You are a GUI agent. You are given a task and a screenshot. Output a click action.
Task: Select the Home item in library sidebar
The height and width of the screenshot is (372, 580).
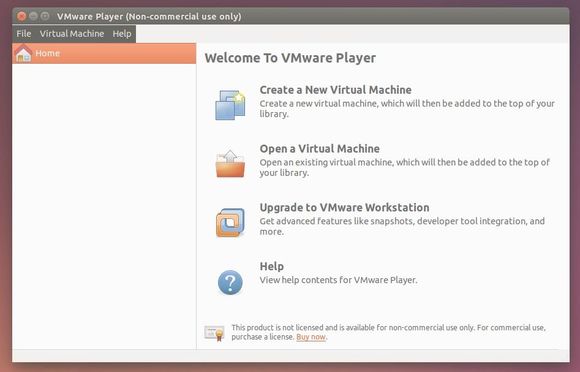click(104, 53)
